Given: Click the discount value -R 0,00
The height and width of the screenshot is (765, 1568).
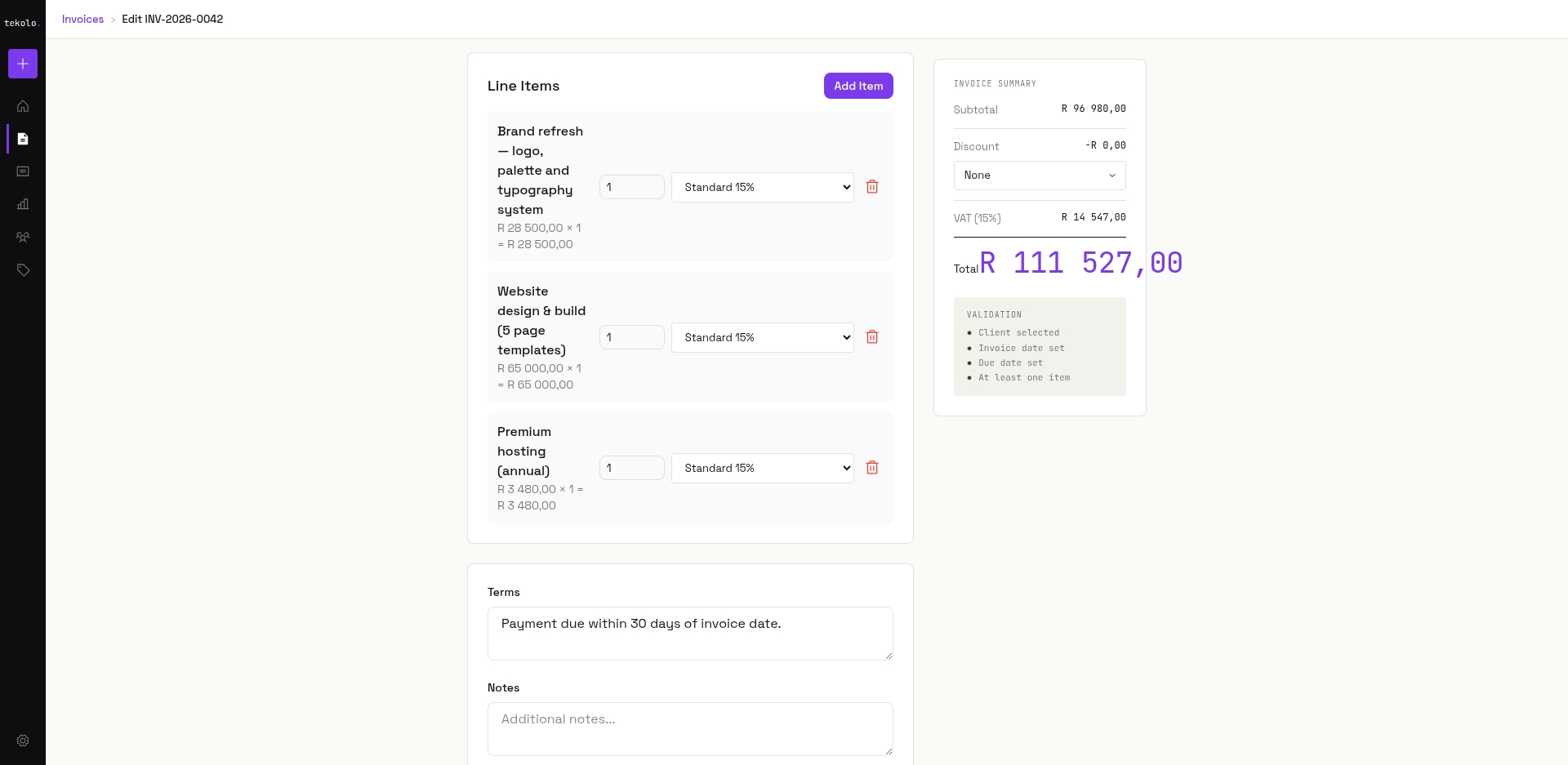Looking at the screenshot, I should (1105, 145).
